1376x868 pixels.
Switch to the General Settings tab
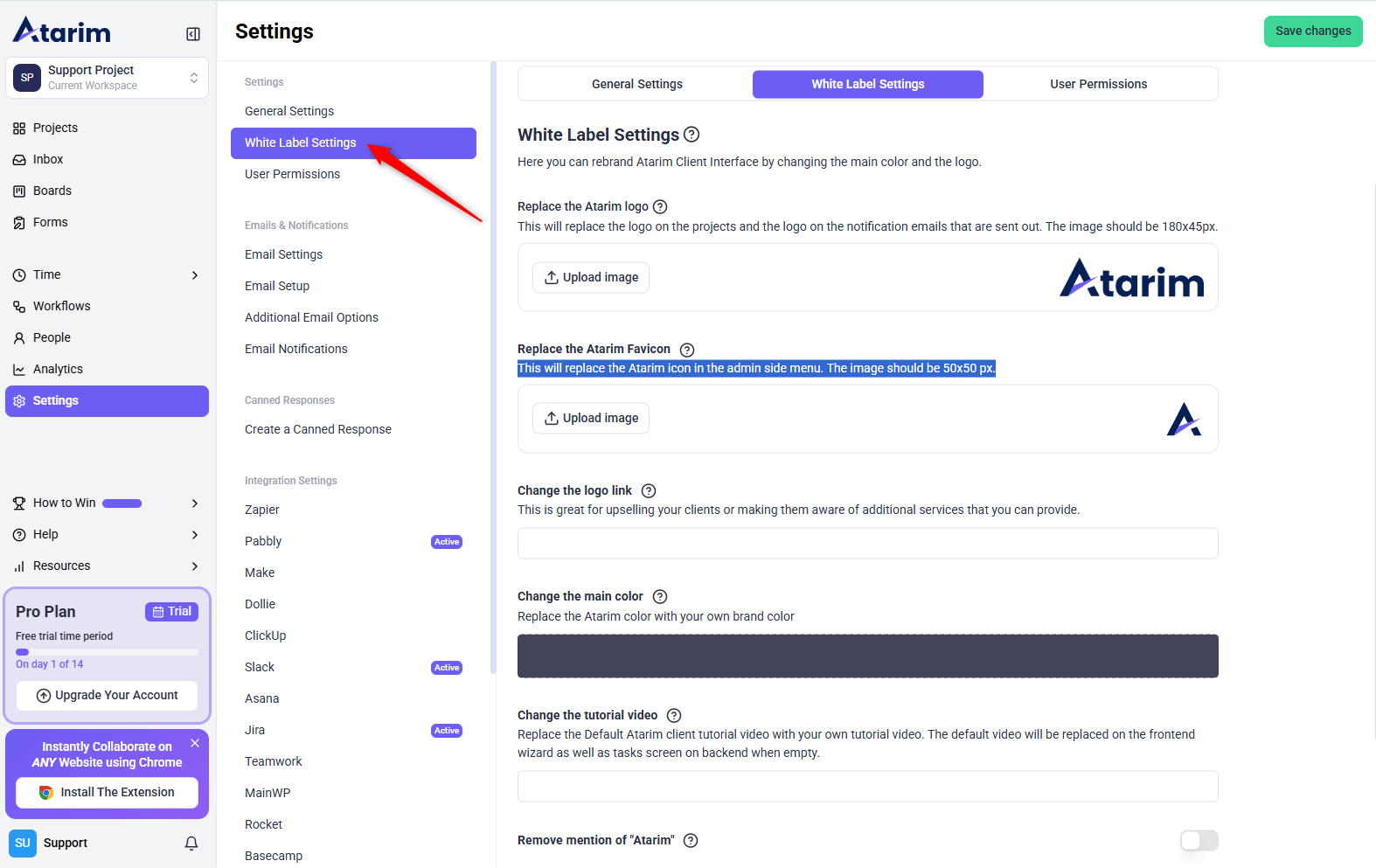point(636,84)
